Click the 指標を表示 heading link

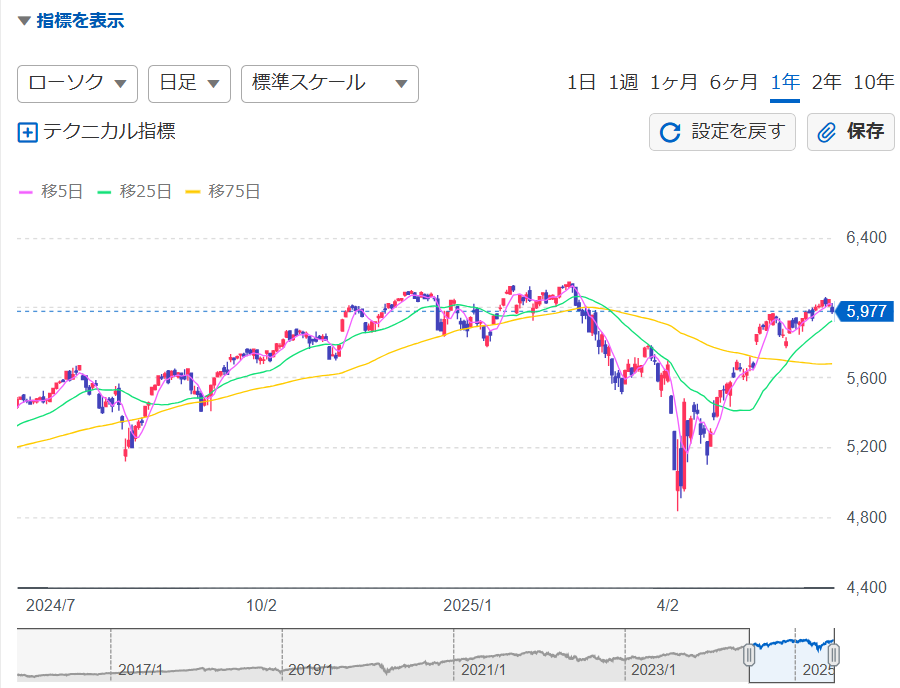tap(80, 21)
